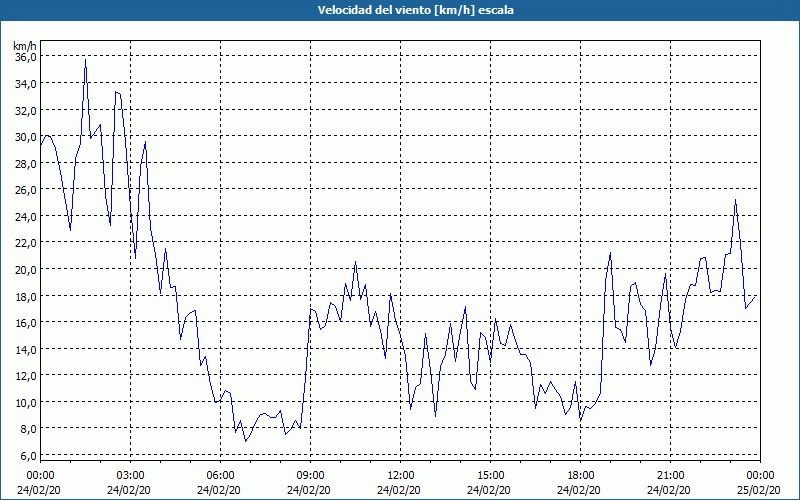This screenshot has width=800, height=500.
Task: Click the 15:00 time axis label
Action: tap(490, 476)
